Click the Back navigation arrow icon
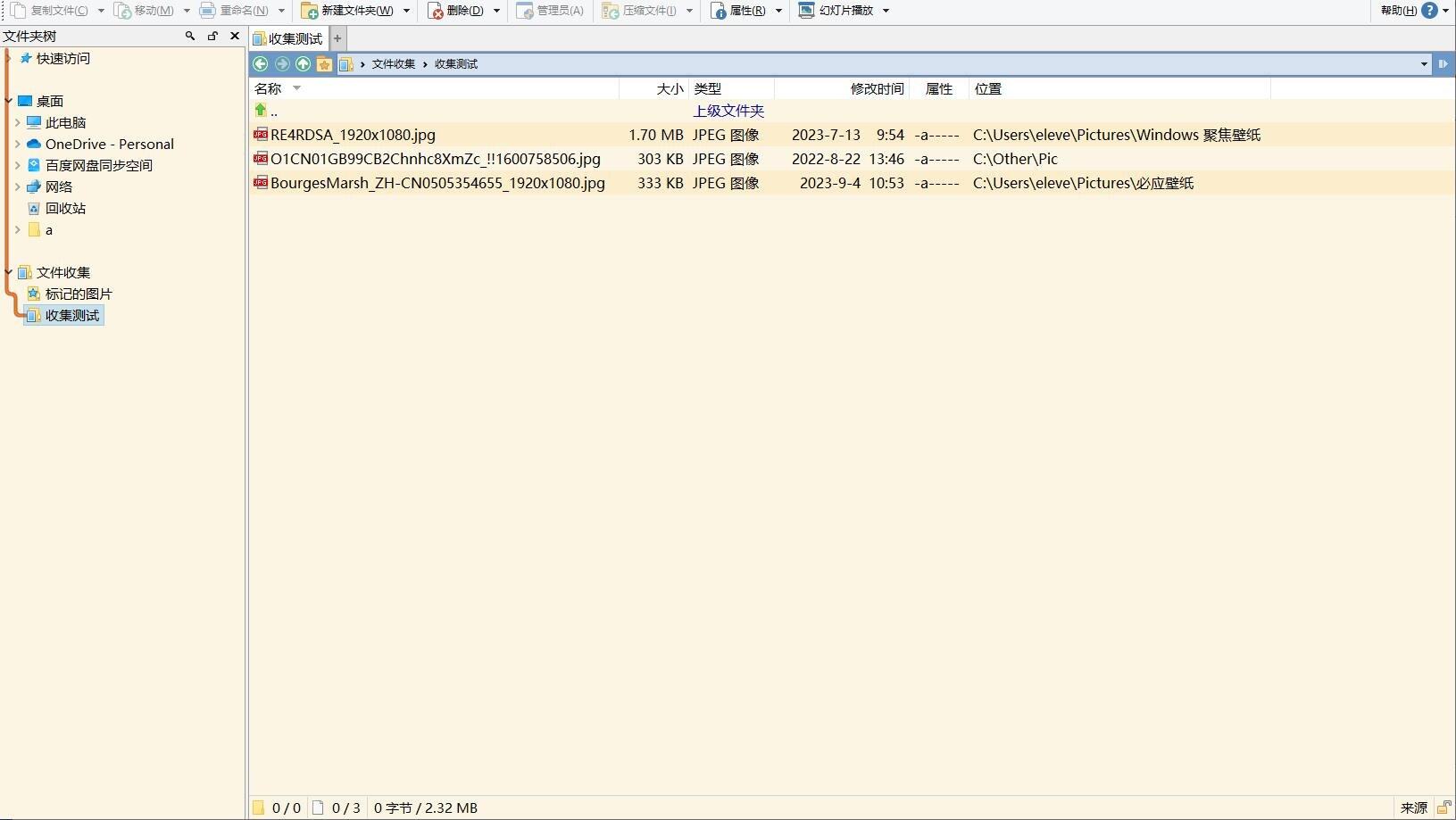This screenshot has height=820, width=1456. pos(261,63)
